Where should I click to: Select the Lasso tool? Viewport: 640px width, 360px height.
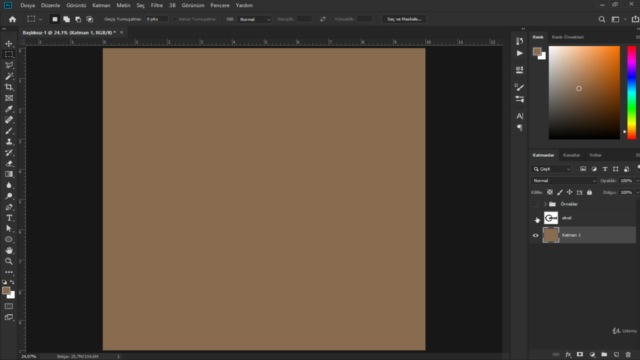[x=9, y=65]
